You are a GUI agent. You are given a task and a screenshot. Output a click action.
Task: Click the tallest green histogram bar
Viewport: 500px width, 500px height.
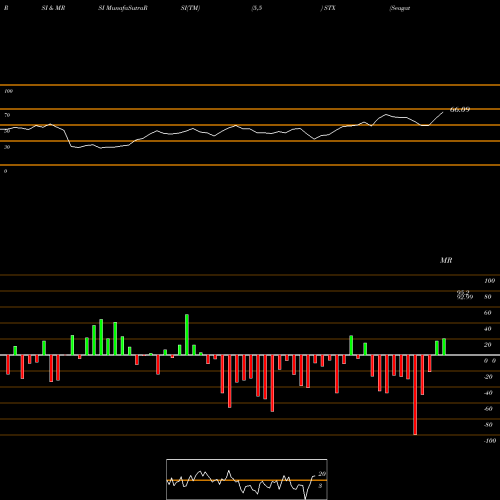[x=187, y=335]
